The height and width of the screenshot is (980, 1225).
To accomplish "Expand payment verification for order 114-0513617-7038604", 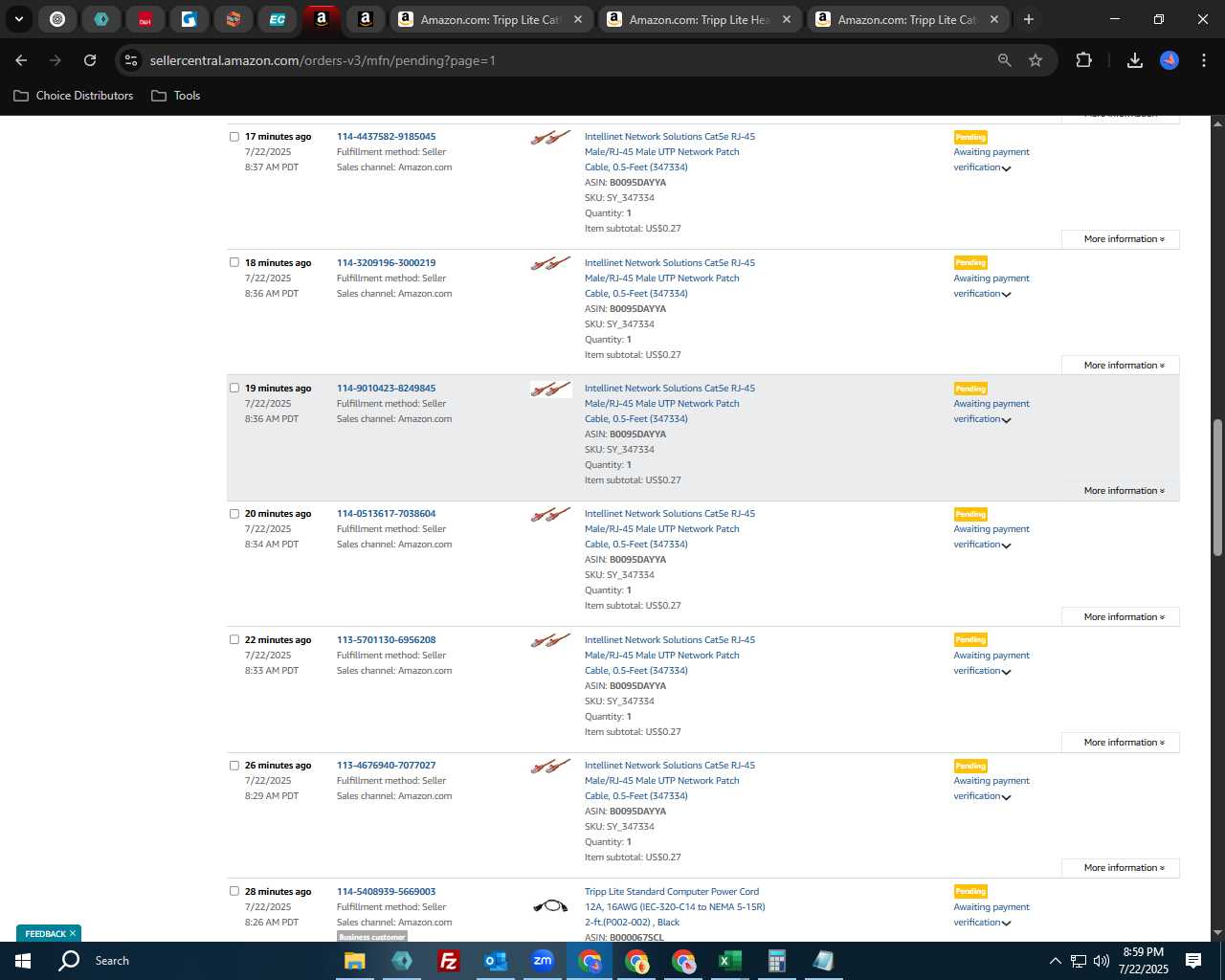I will coord(1006,546).
